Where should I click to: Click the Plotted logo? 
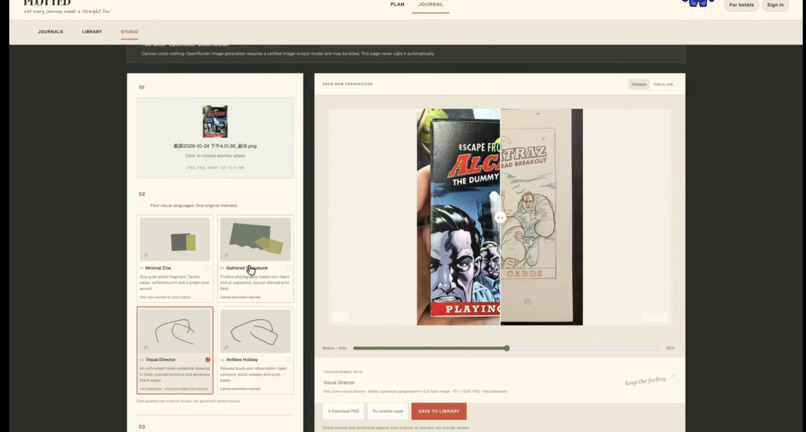tap(47, 3)
